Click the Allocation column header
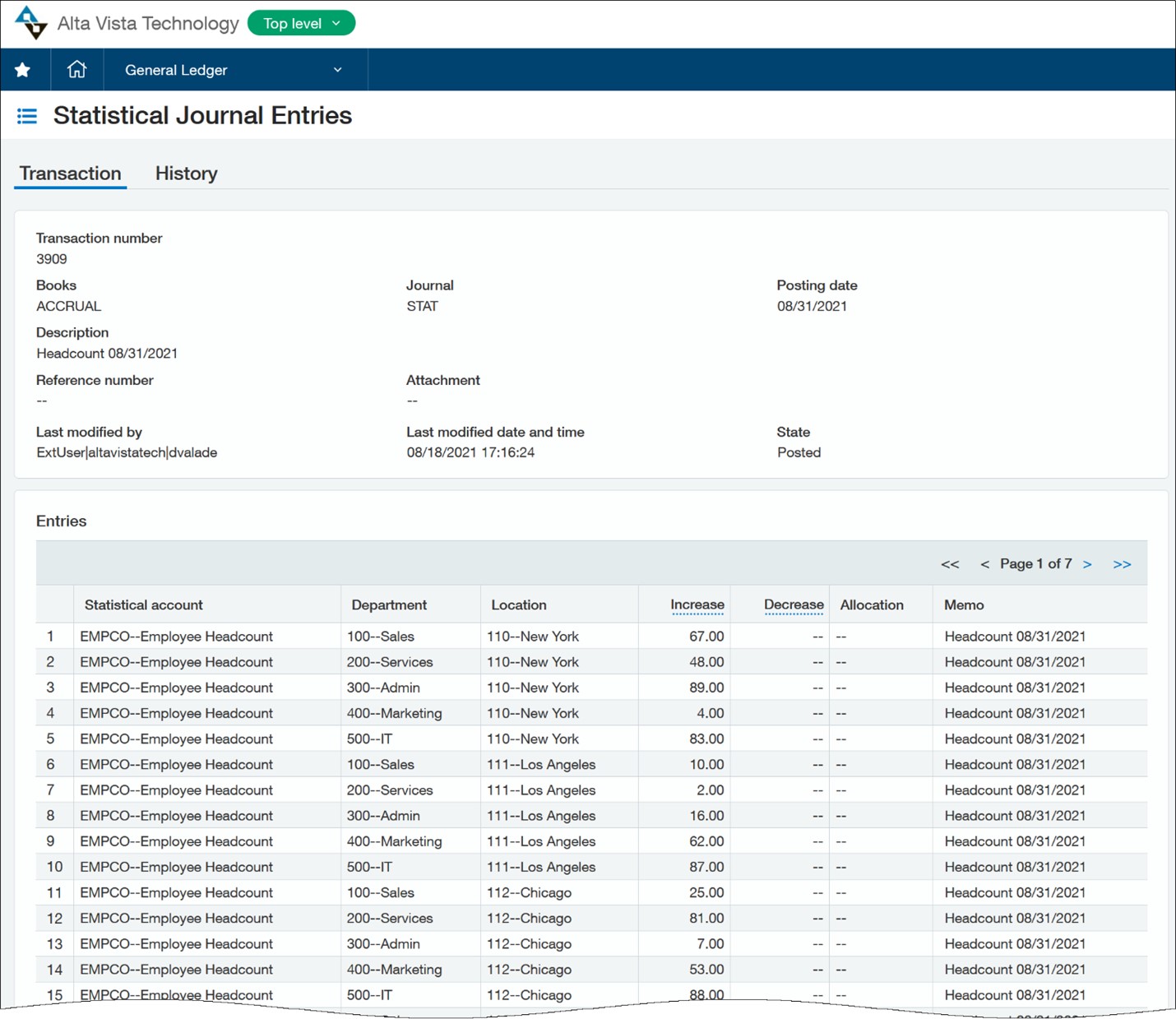1176x1019 pixels. [x=872, y=604]
